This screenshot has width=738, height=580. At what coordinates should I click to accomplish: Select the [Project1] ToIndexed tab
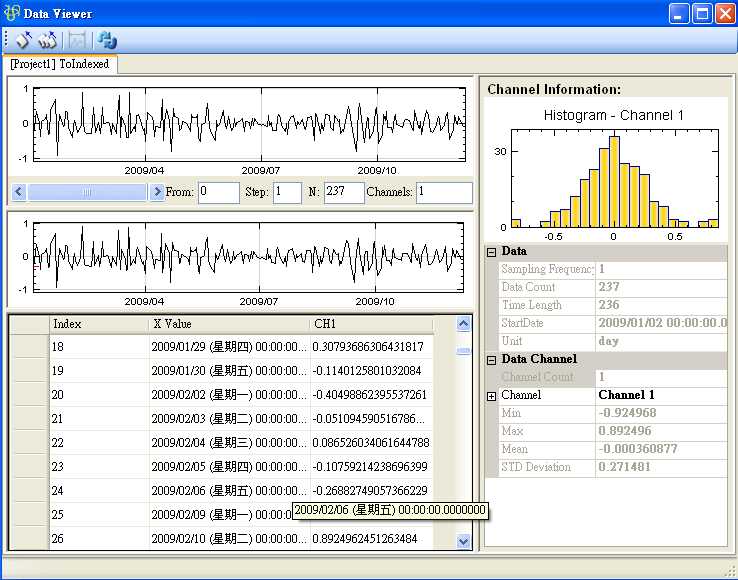point(60,63)
